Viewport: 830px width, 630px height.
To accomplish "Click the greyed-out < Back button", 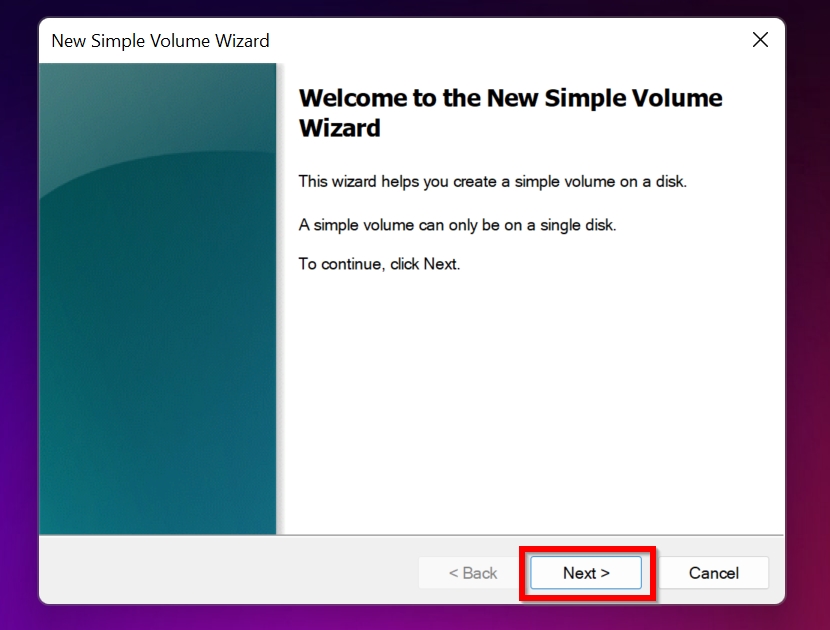I will point(473,573).
